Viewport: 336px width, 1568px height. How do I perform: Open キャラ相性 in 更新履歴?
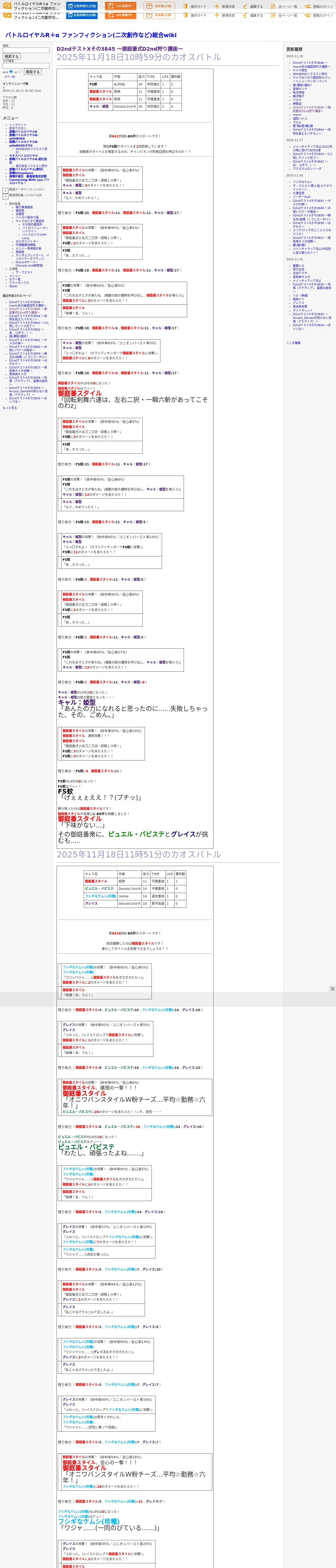pyautogui.click(x=300, y=70)
